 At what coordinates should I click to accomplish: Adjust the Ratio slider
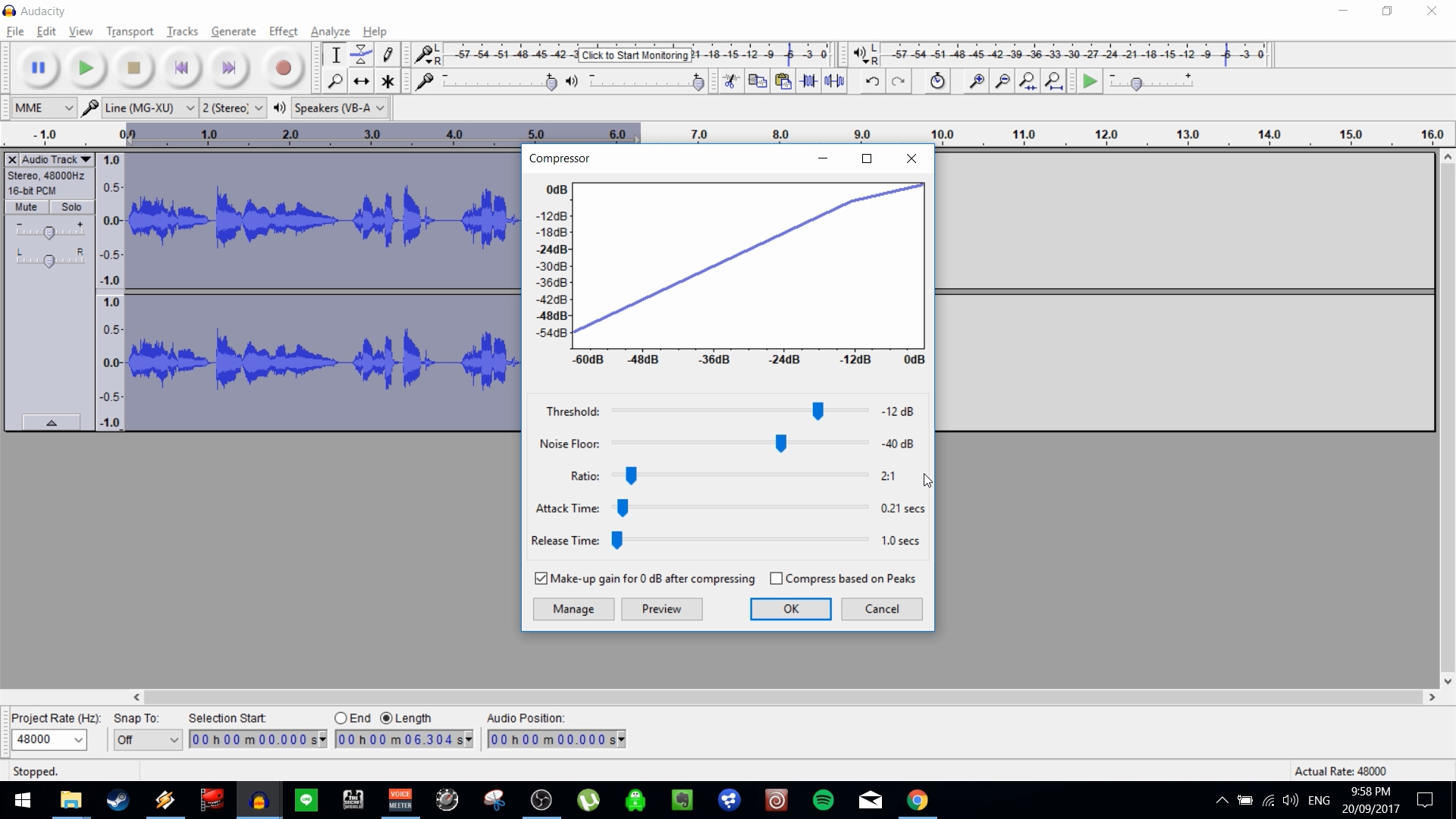tap(630, 475)
